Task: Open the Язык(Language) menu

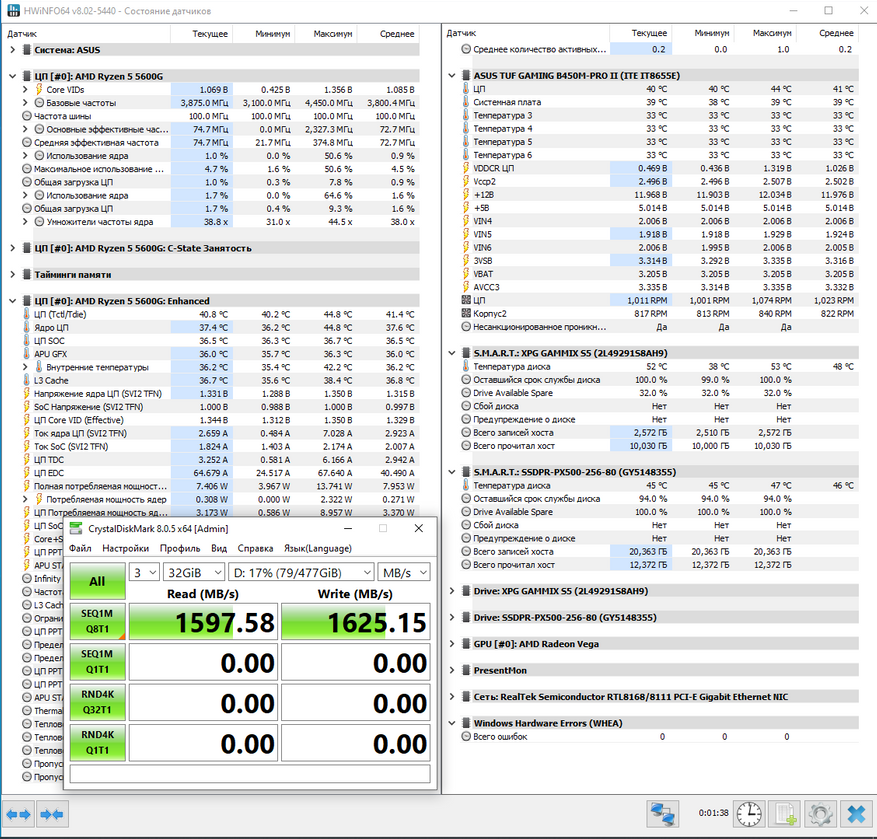Action: click(318, 548)
